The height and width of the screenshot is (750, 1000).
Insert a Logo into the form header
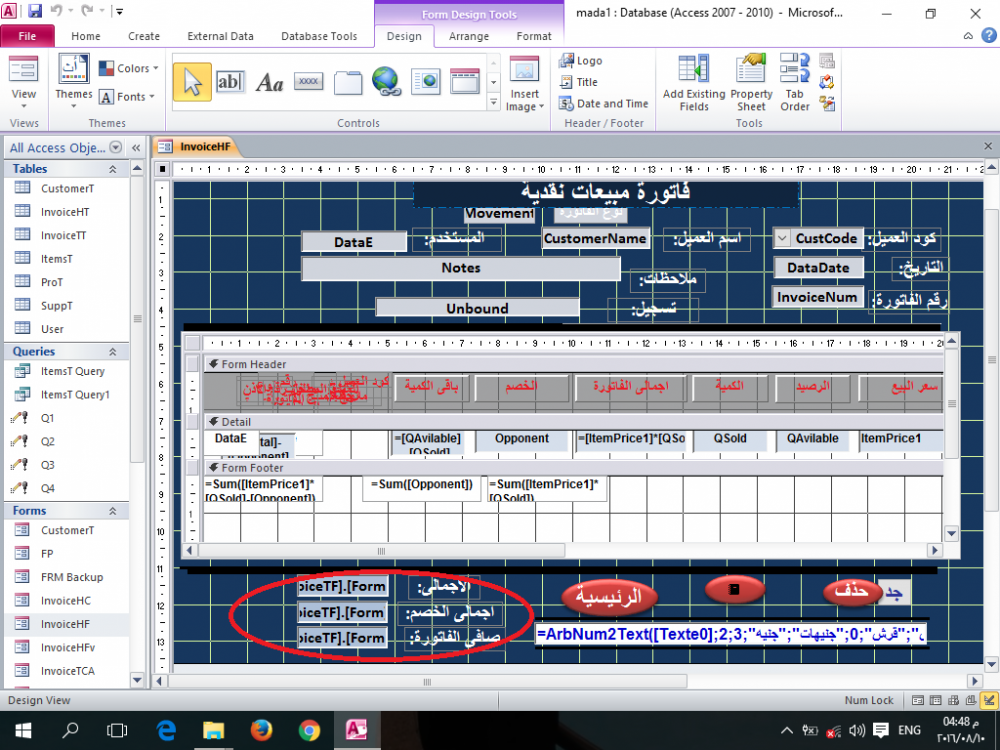coord(580,61)
